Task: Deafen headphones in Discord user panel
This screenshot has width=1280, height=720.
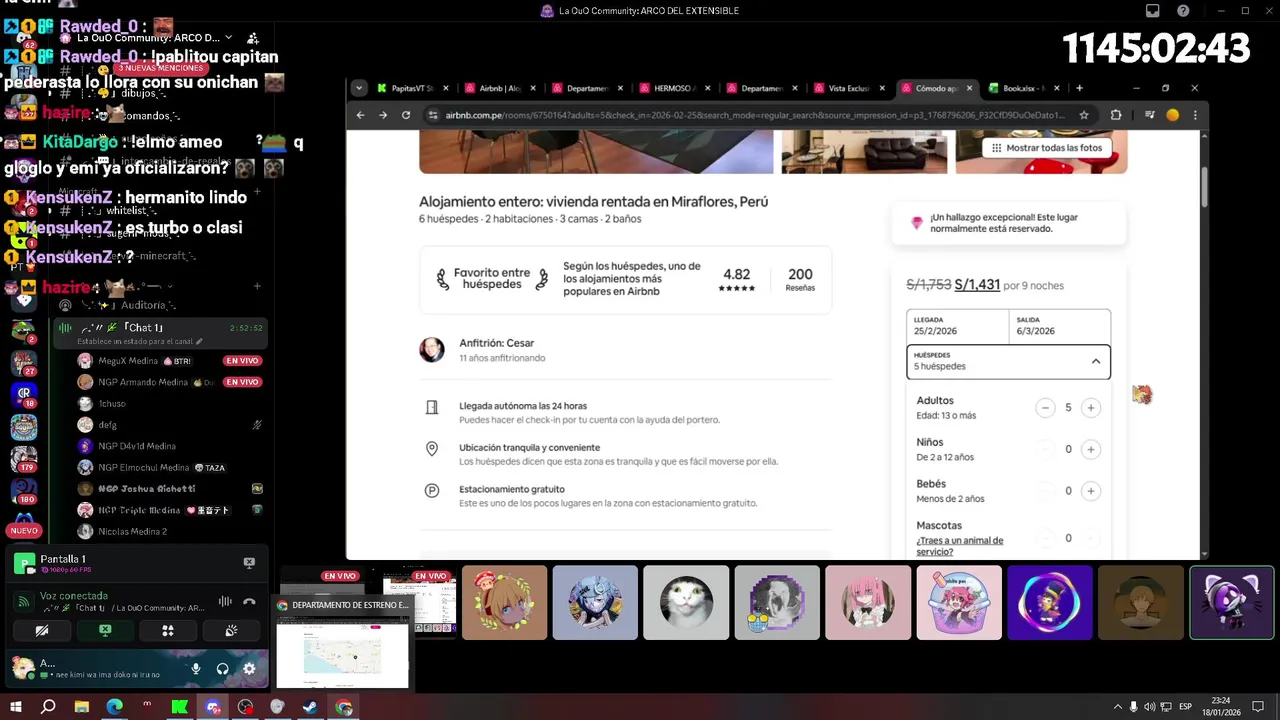Action: pos(222,669)
